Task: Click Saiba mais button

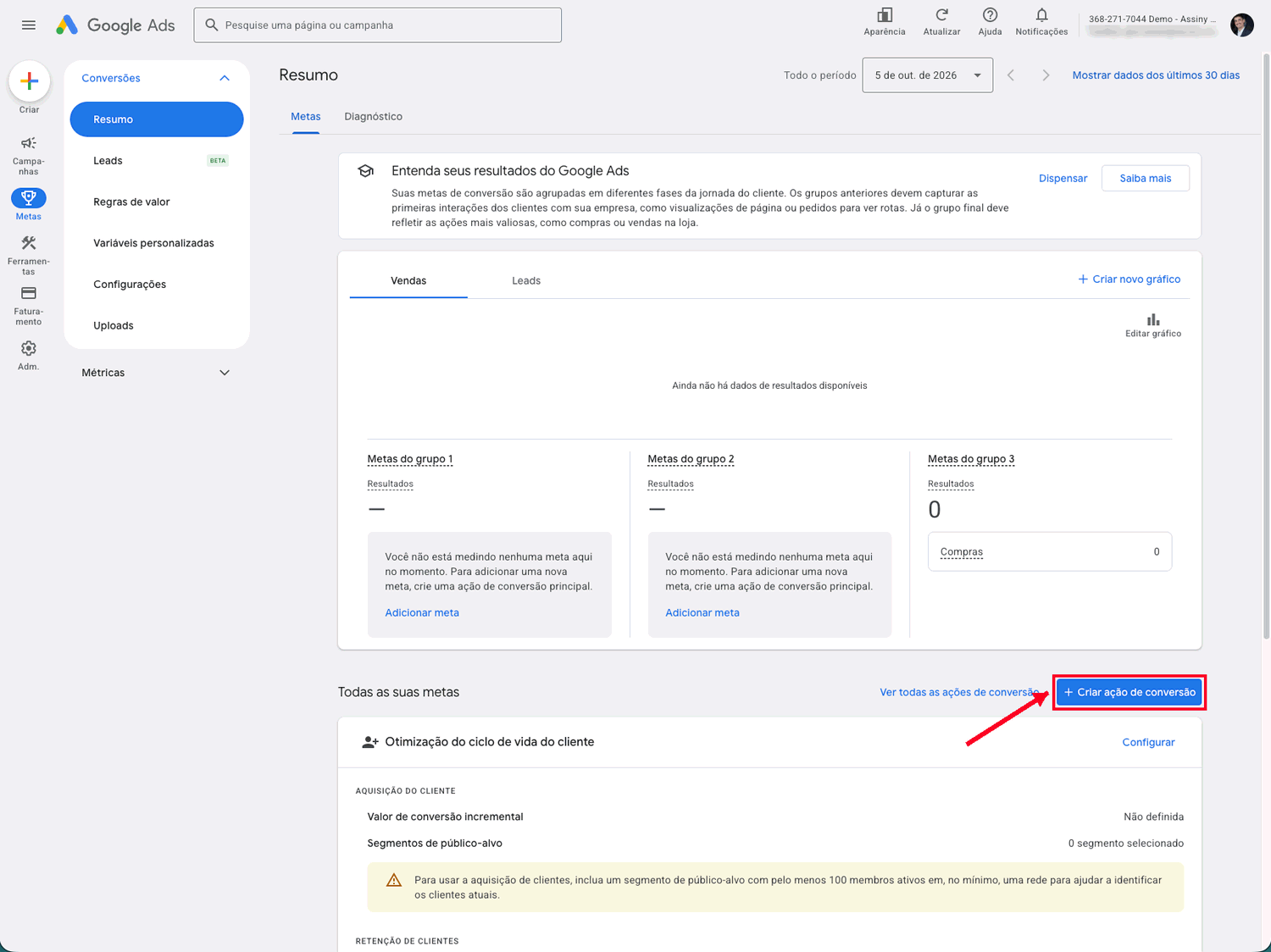Action: (1146, 178)
